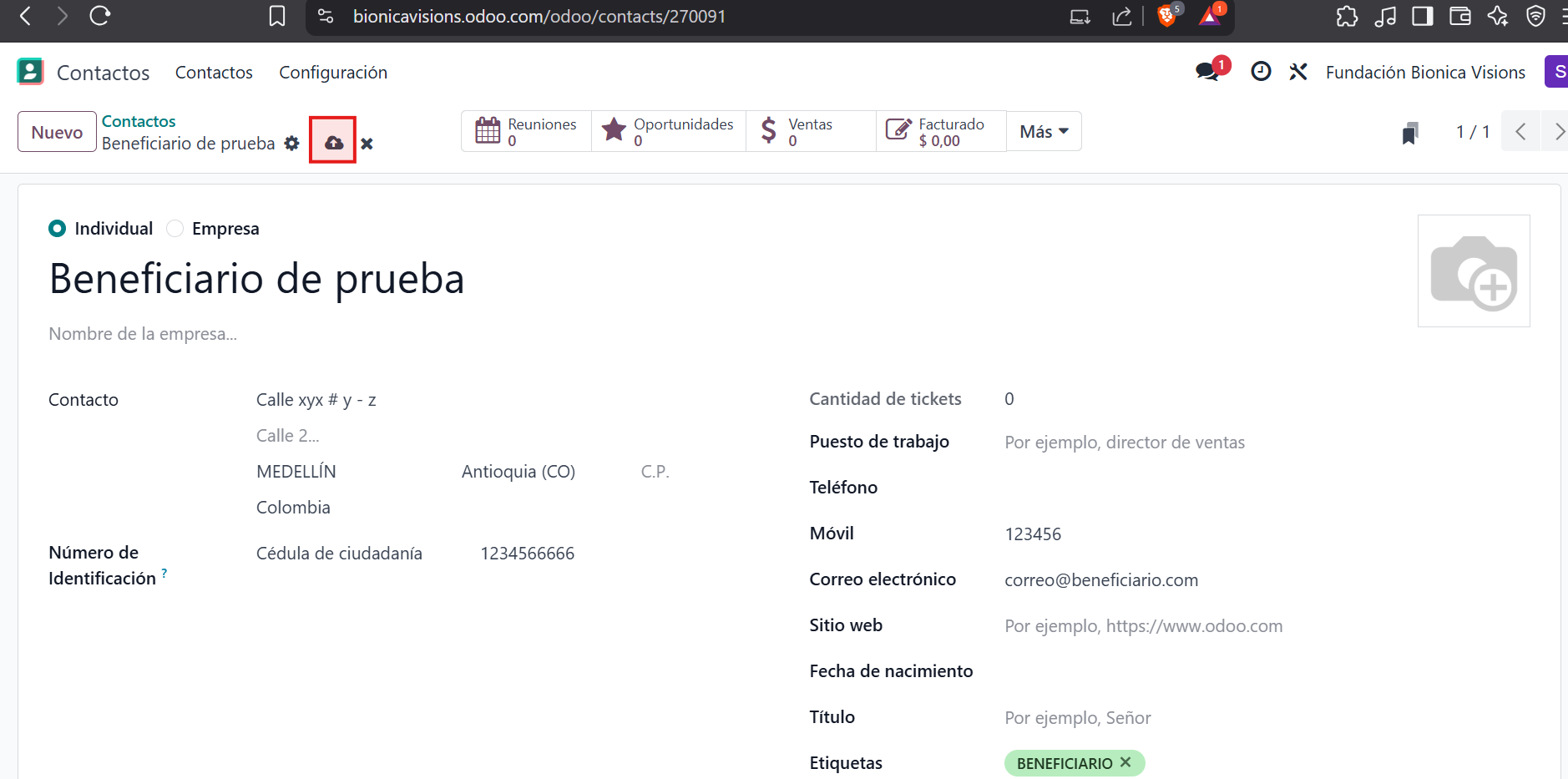Open the Configuración menu
This screenshot has height=779, width=1568.
pyautogui.click(x=332, y=73)
